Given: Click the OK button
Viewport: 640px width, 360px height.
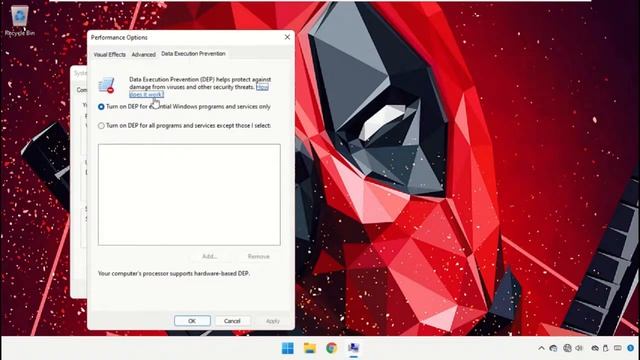Looking at the screenshot, I should click(192, 321).
